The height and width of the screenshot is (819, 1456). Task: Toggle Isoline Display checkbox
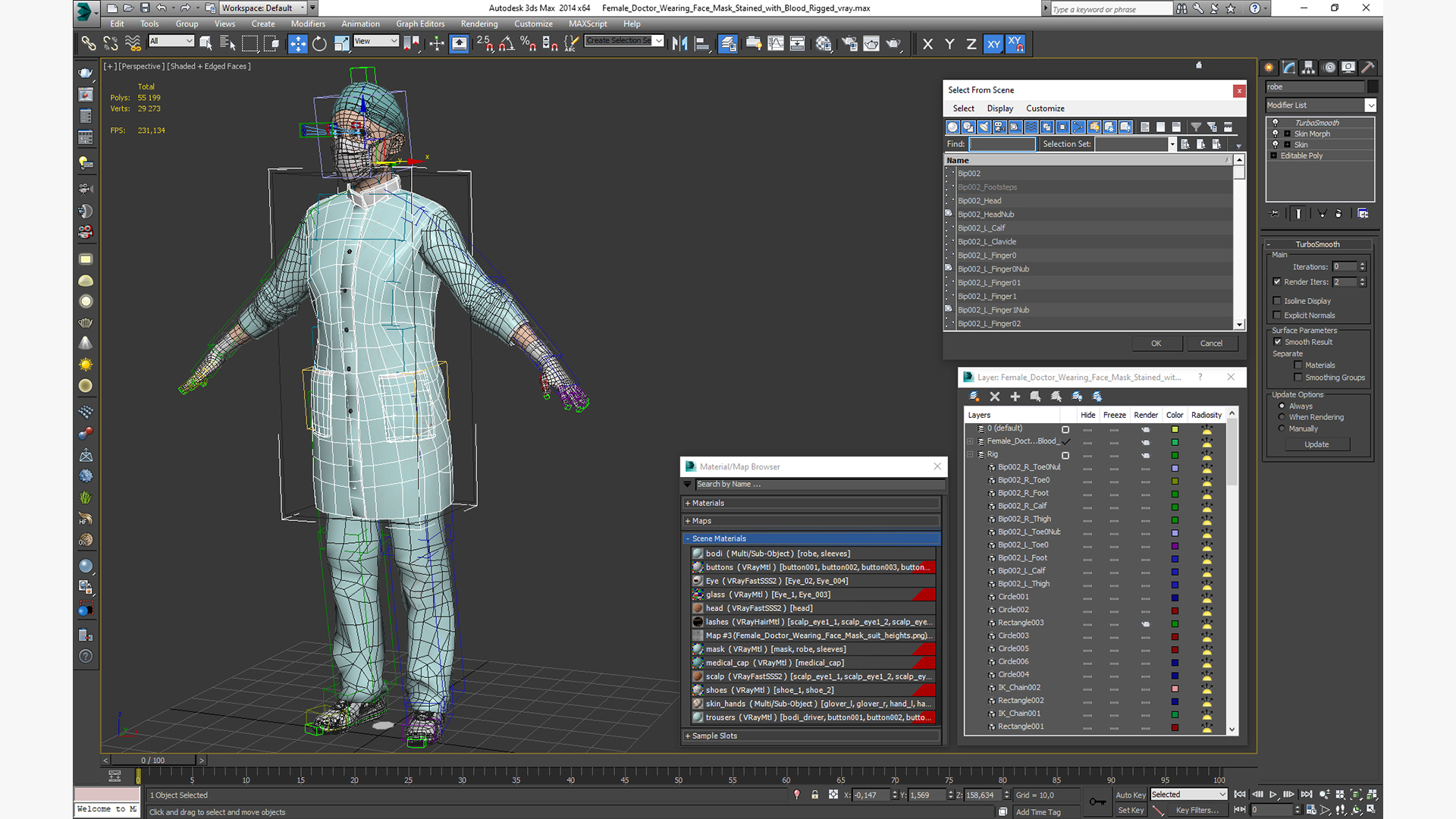tap(1277, 300)
